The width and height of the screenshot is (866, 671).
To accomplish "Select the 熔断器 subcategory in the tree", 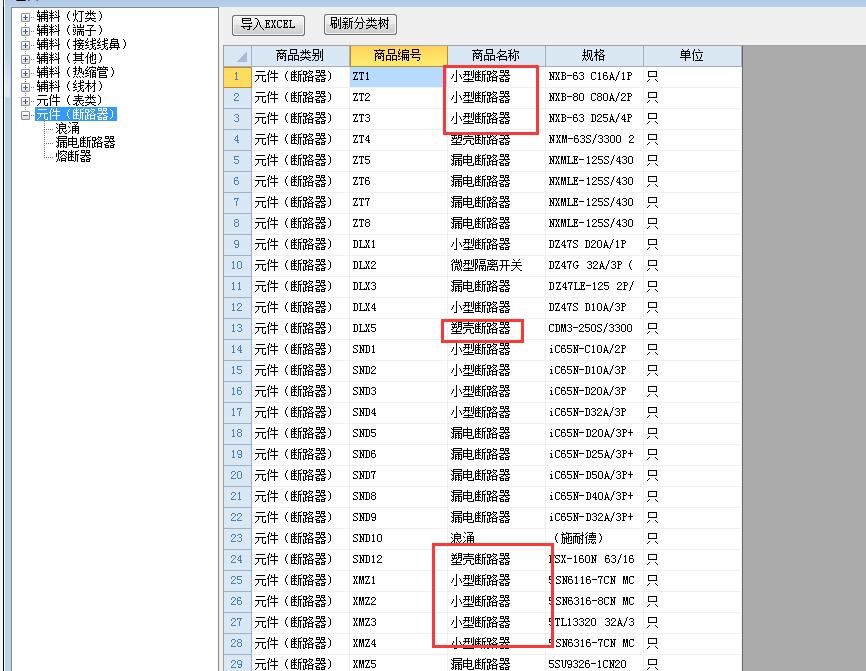I will (x=73, y=156).
